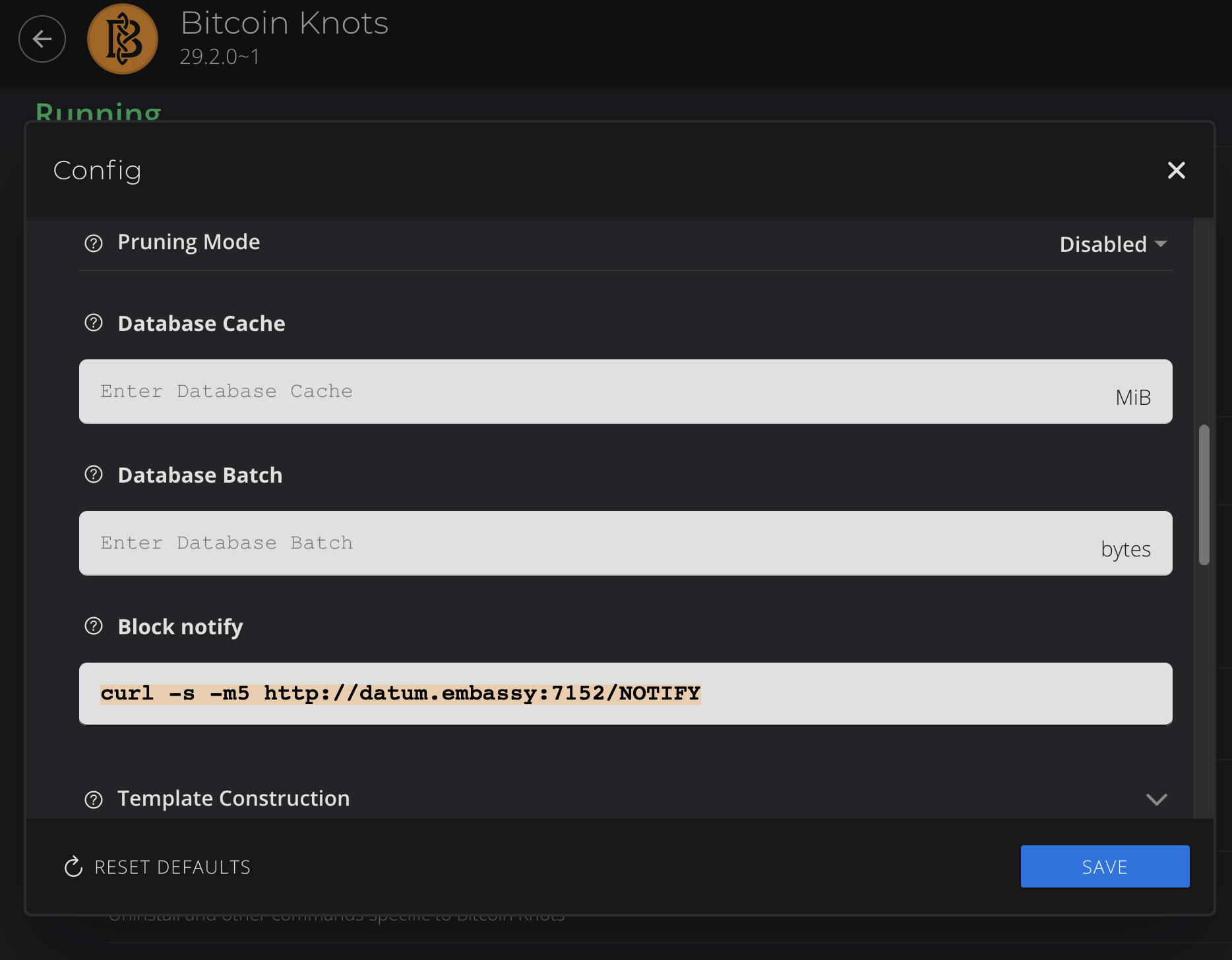Click the Config dialog scrollbar thumb
The image size is (1232, 960).
pos(1204,495)
